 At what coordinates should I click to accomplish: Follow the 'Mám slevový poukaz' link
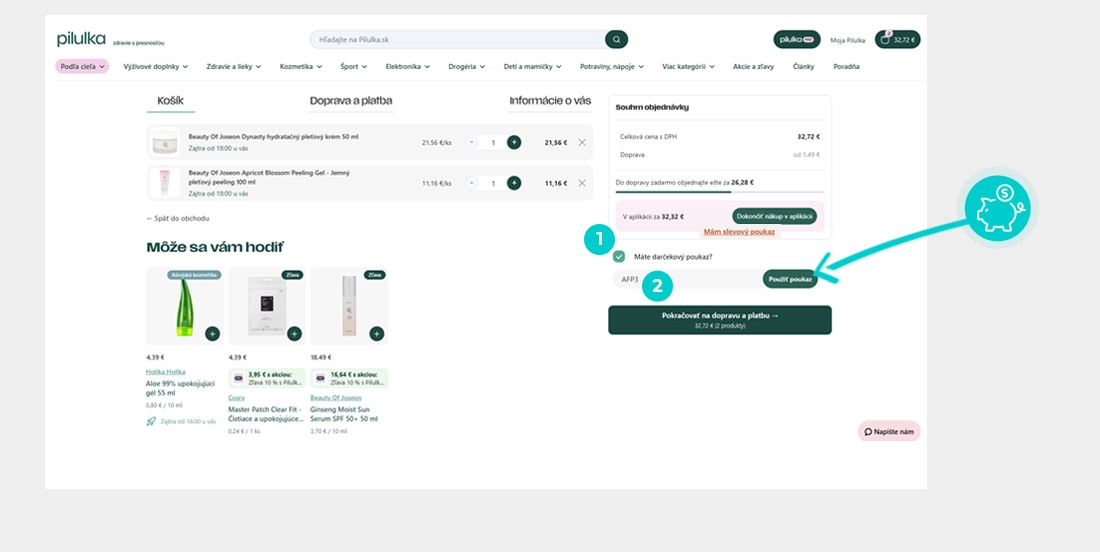(739, 232)
